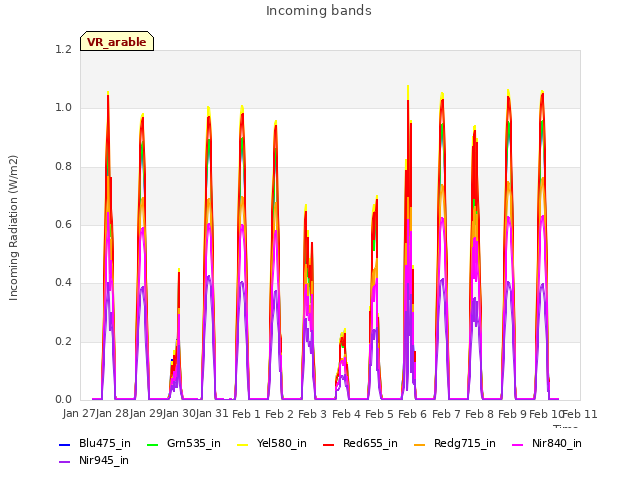Click the Jan 27 x-axis date label
The width and height of the screenshot is (640, 480).
(79, 414)
